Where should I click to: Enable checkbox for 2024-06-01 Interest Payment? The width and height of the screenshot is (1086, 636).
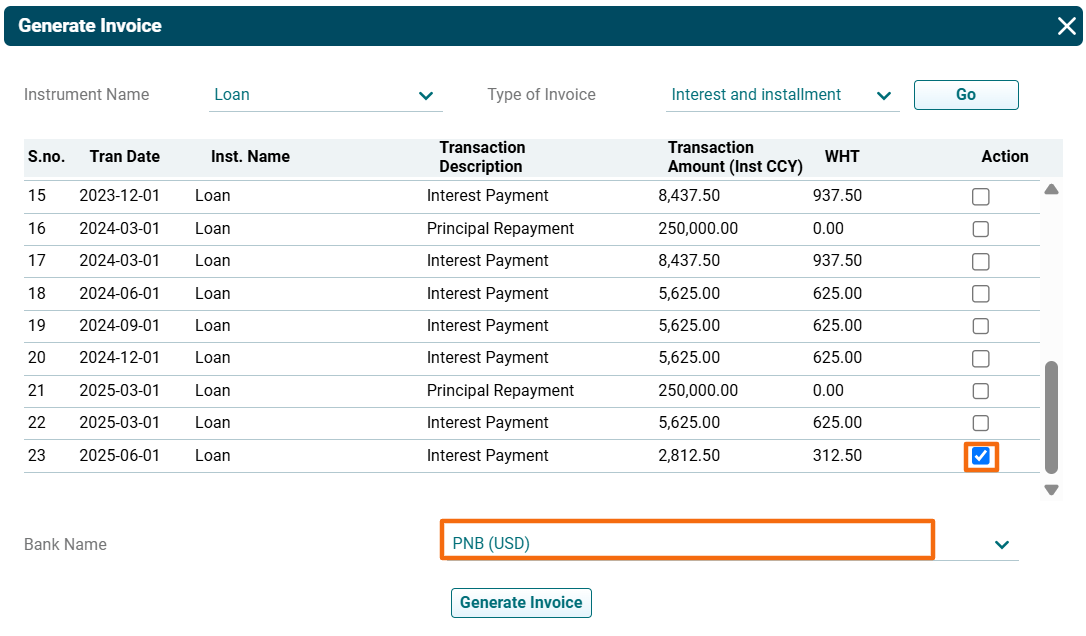pos(981,294)
